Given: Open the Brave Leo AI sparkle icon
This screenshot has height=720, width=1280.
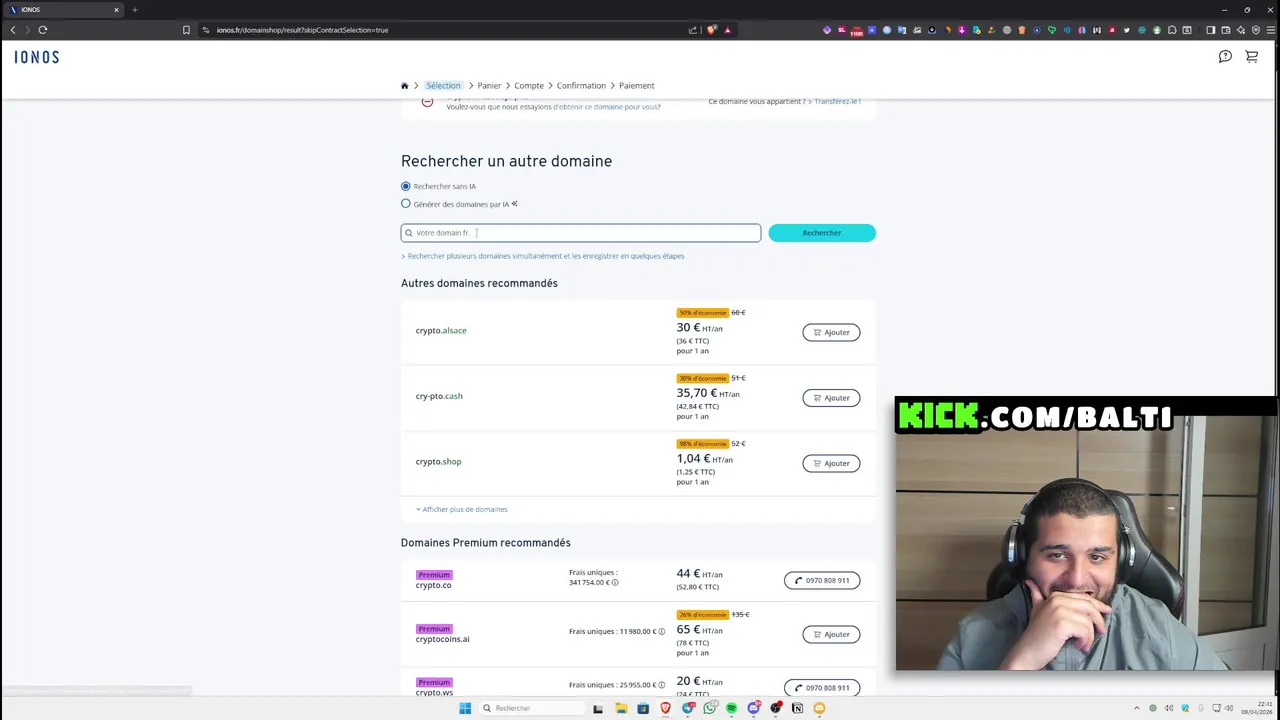Looking at the screenshot, I should click(x=1241, y=30).
